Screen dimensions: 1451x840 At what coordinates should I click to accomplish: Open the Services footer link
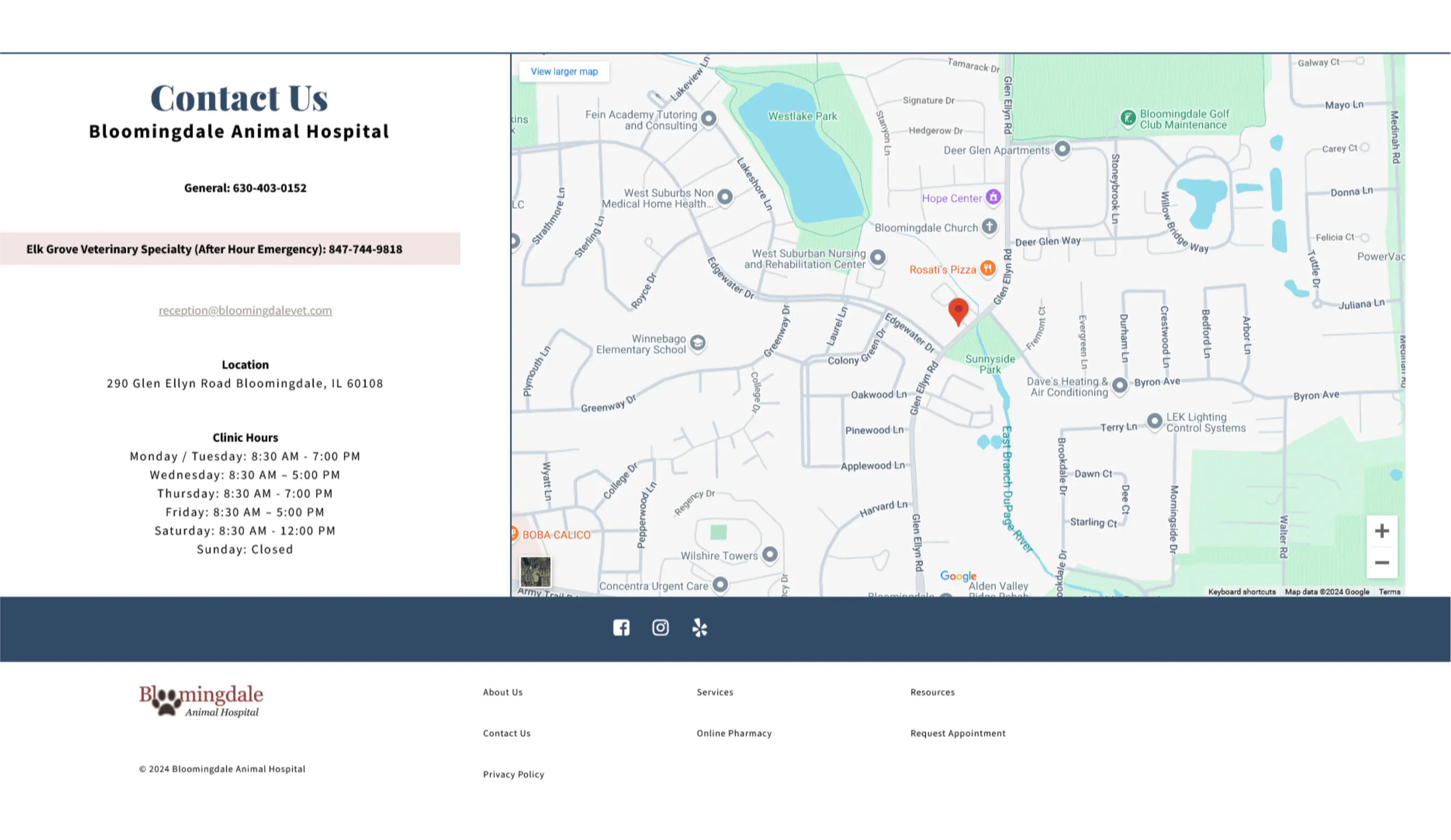(x=715, y=691)
